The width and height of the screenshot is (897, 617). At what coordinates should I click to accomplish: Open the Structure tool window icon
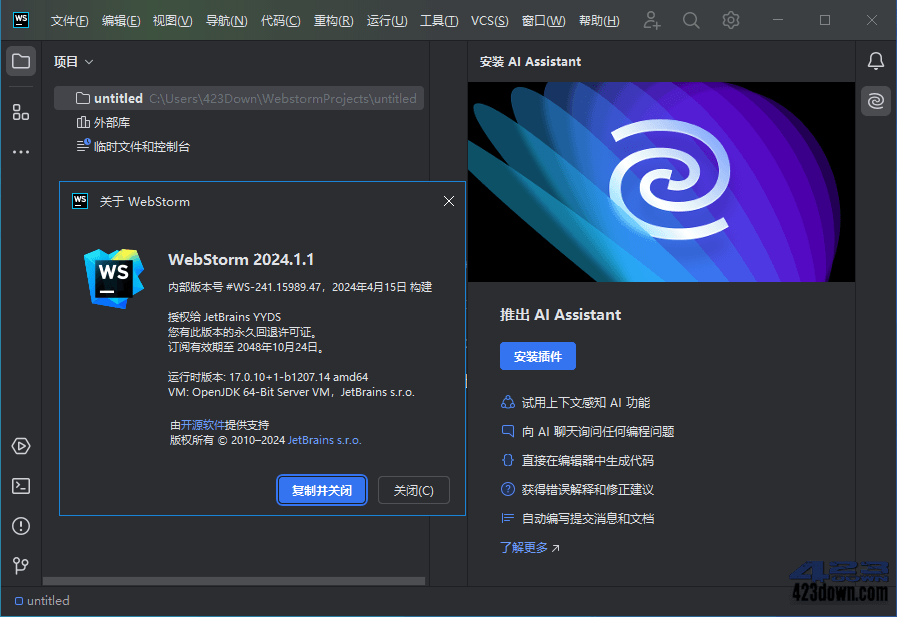[21, 112]
